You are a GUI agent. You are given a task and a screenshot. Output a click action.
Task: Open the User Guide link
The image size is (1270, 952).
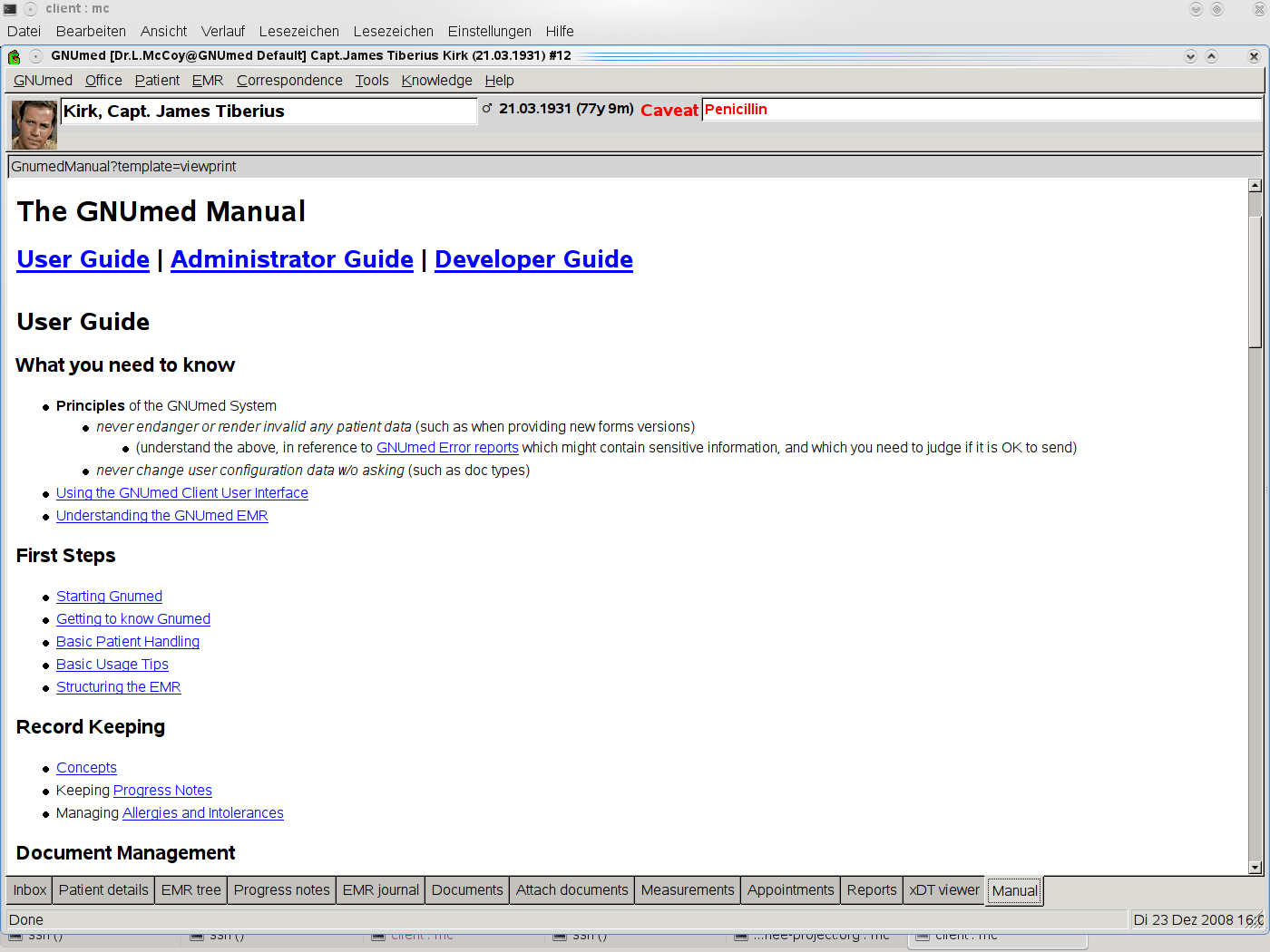click(x=83, y=259)
